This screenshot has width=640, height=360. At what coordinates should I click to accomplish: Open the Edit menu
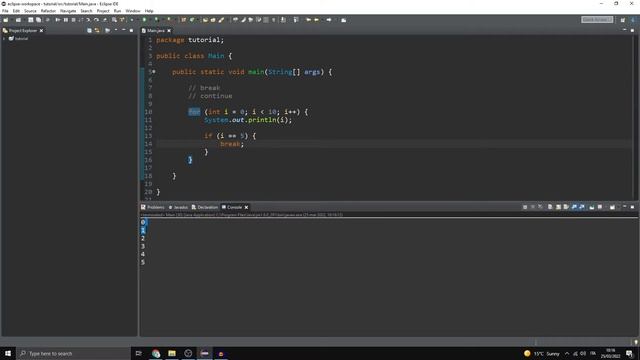pyautogui.click(x=16, y=11)
